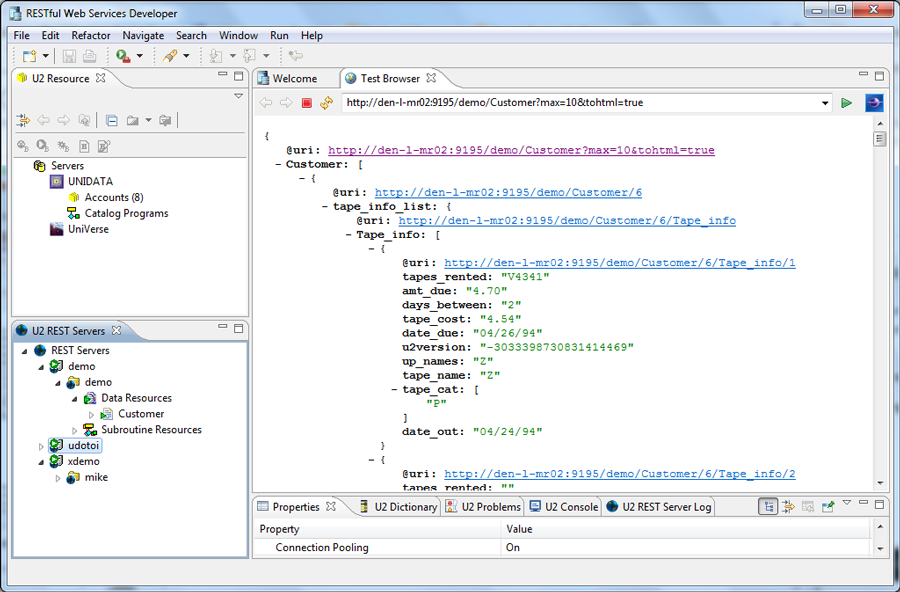This screenshot has width=900, height=592.
Task: Click the BASIC run icon in U2 Resource second row
Action: 42,146
